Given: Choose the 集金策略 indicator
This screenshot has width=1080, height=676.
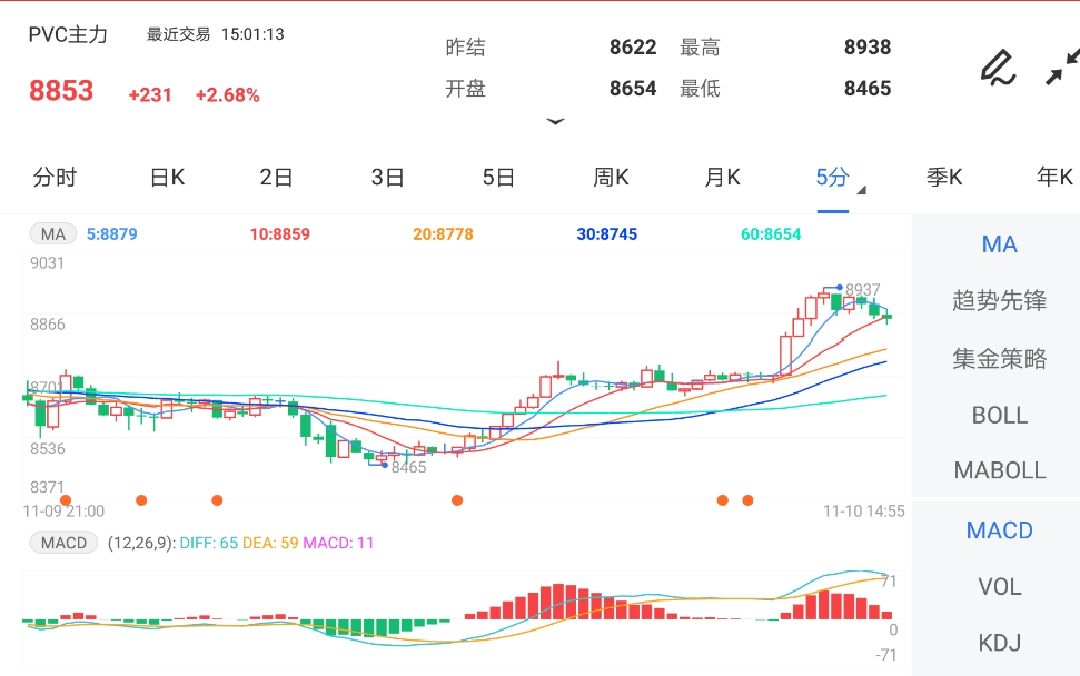Looking at the screenshot, I should 999,358.
